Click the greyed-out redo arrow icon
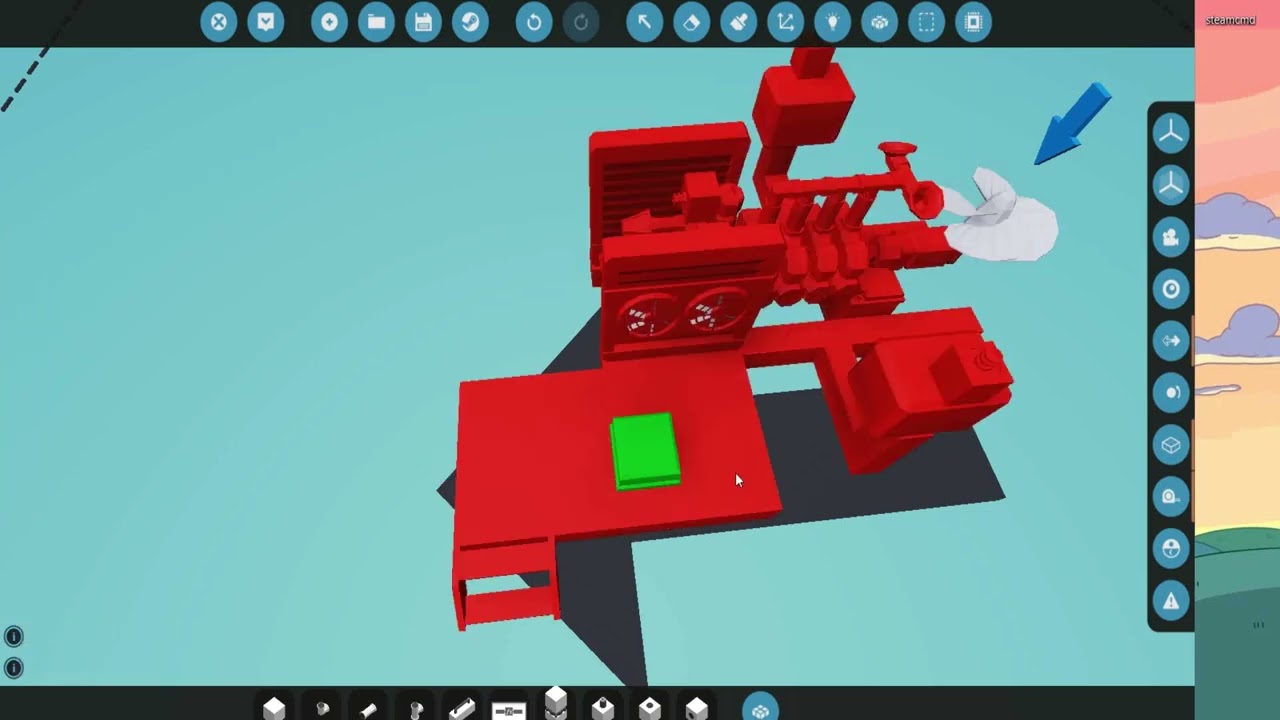Viewport: 1280px width, 720px height. click(x=581, y=22)
